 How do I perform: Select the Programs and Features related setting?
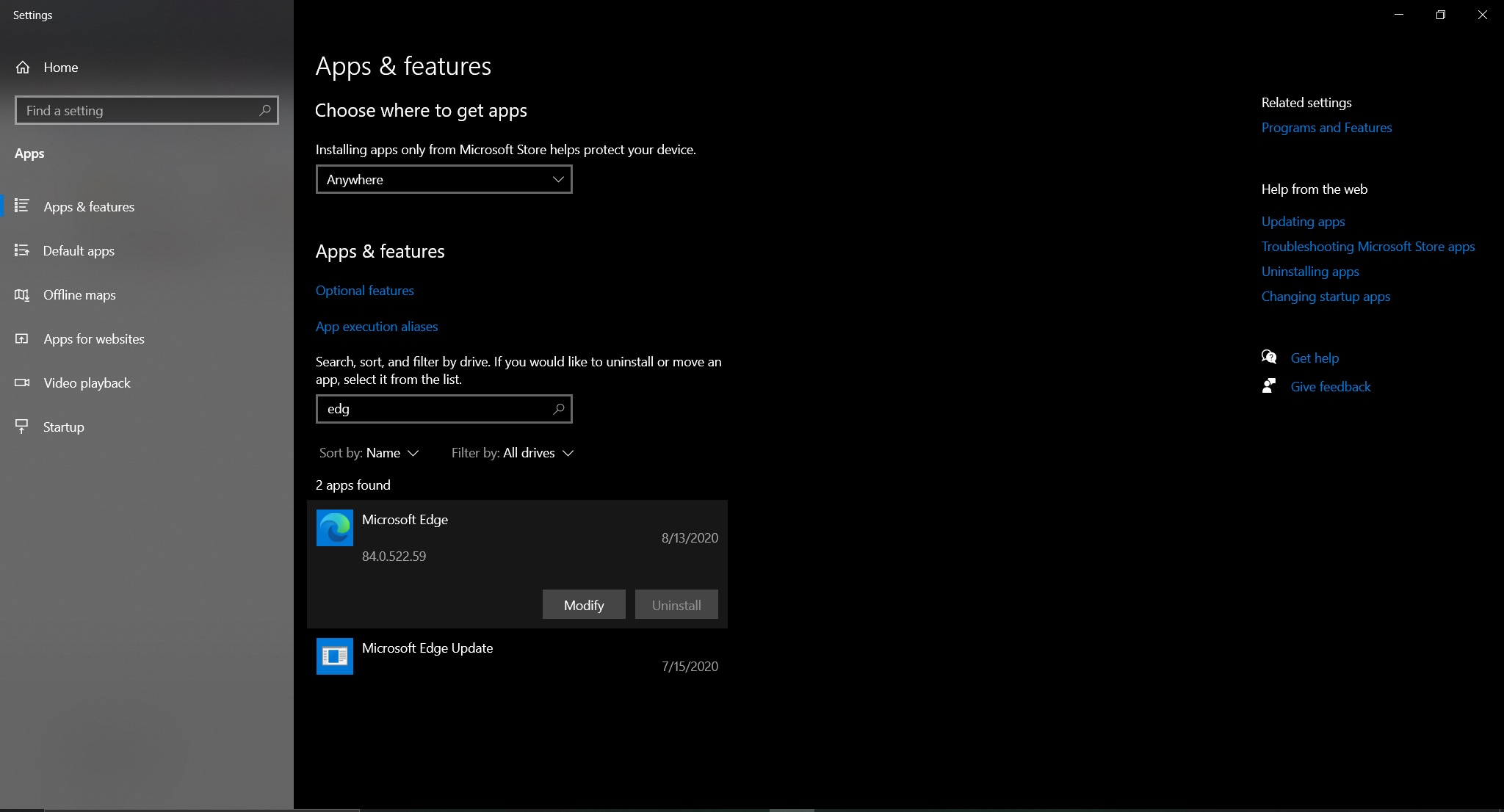point(1326,127)
